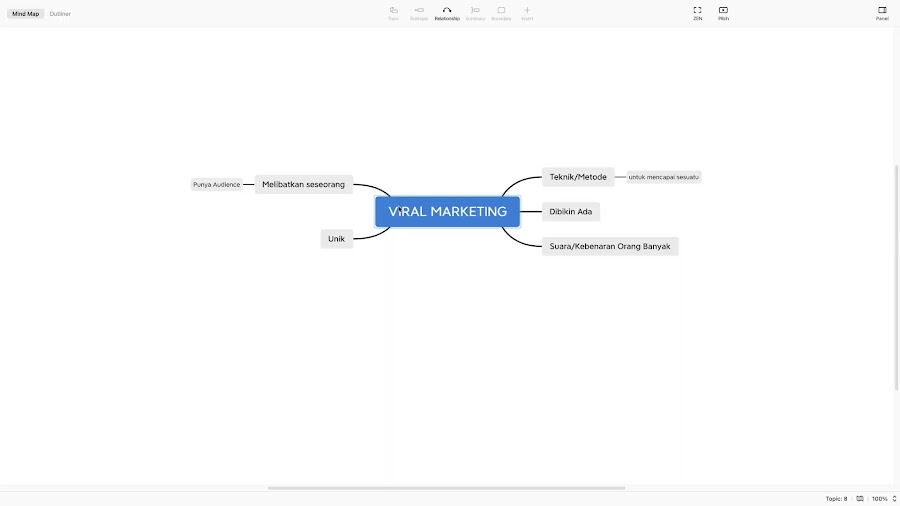The width and height of the screenshot is (900, 506).
Task: Select the Punya Audience subtopic
Action: [x=216, y=184]
